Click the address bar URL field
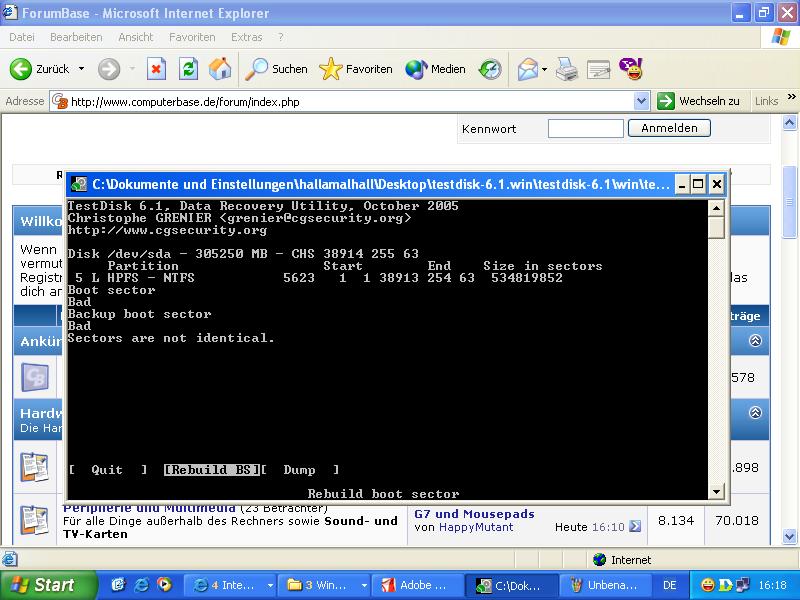Screen dimensions: 800x600 click(x=342, y=102)
